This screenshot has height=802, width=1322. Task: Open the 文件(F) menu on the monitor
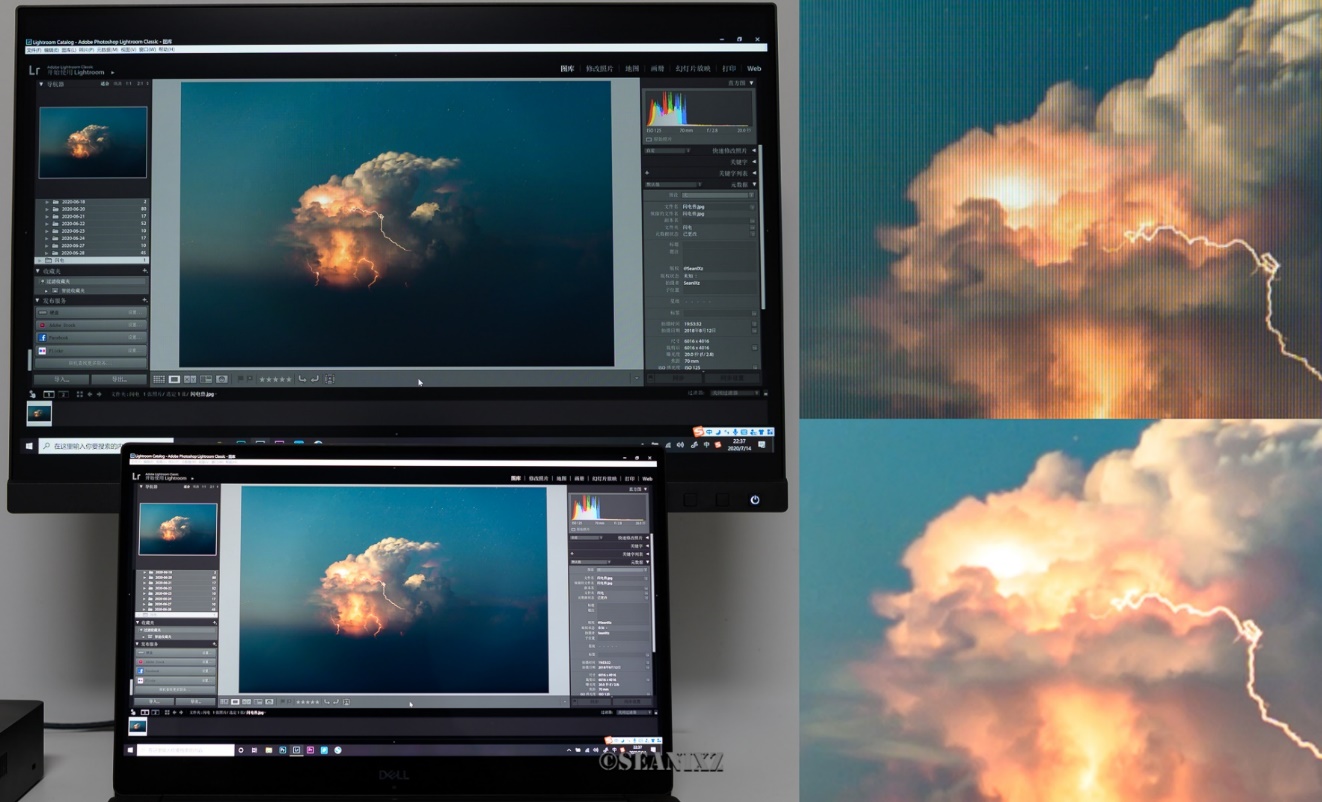(34, 49)
